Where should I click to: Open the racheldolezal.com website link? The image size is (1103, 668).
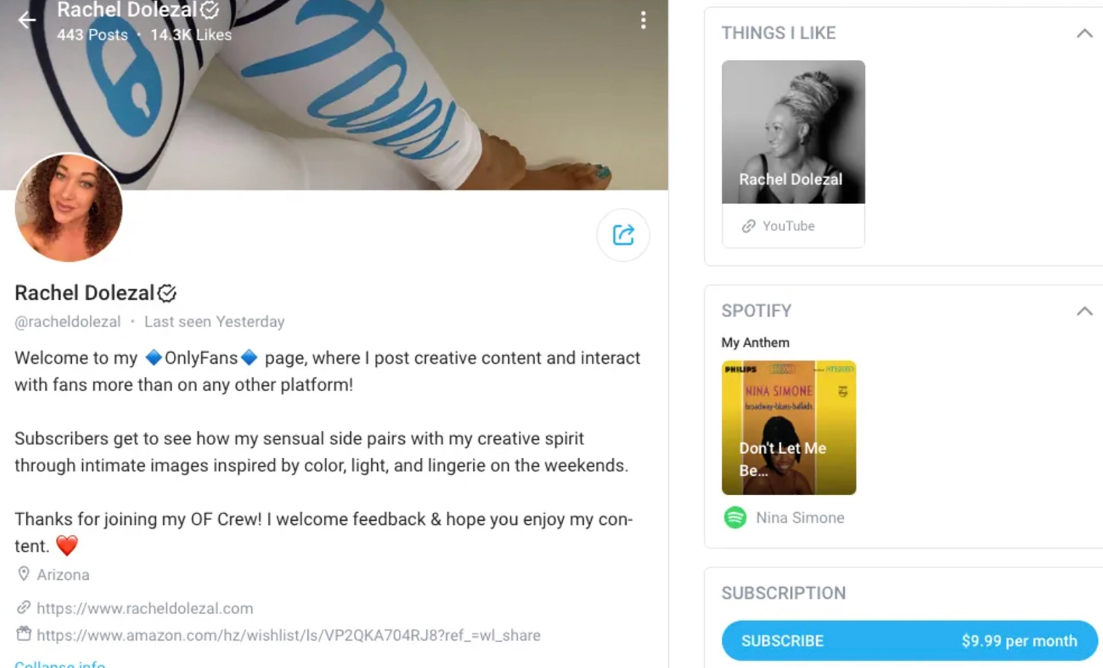[145, 608]
